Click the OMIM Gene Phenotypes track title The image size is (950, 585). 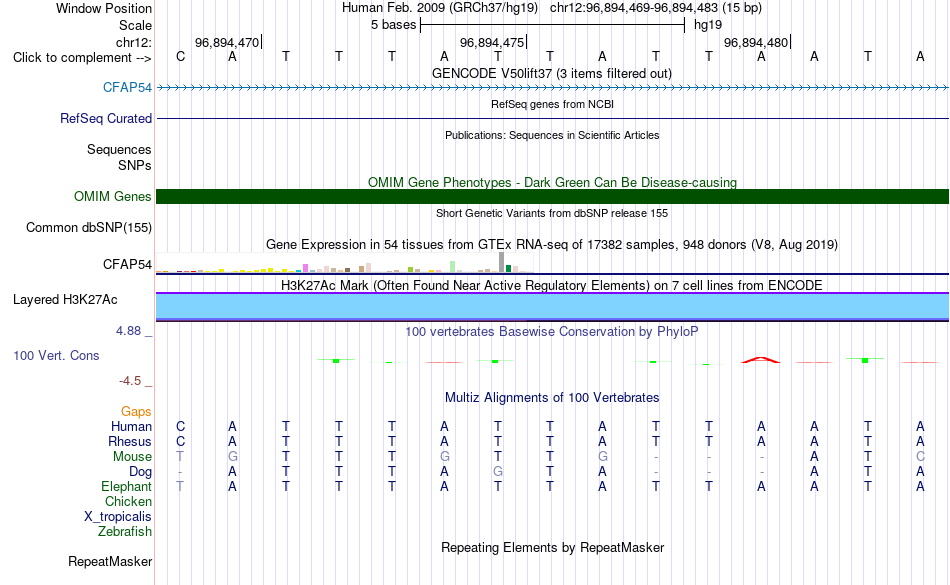(x=552, y=182)
